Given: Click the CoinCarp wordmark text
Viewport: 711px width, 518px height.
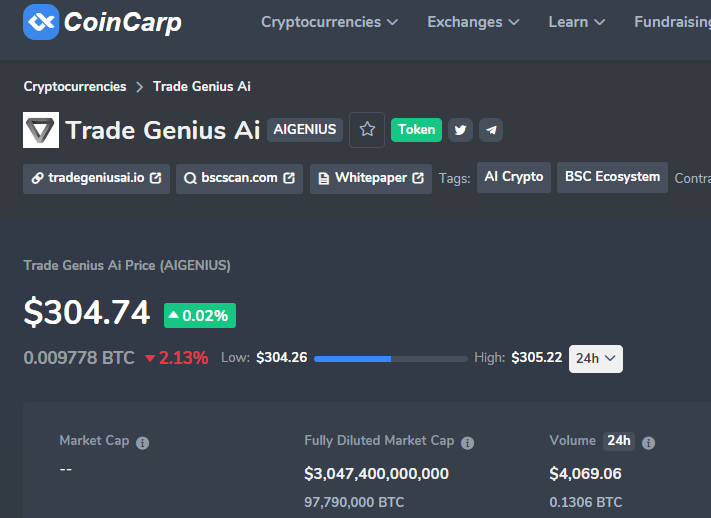Looking at the screenshot, I should click(x=123, y=22).
